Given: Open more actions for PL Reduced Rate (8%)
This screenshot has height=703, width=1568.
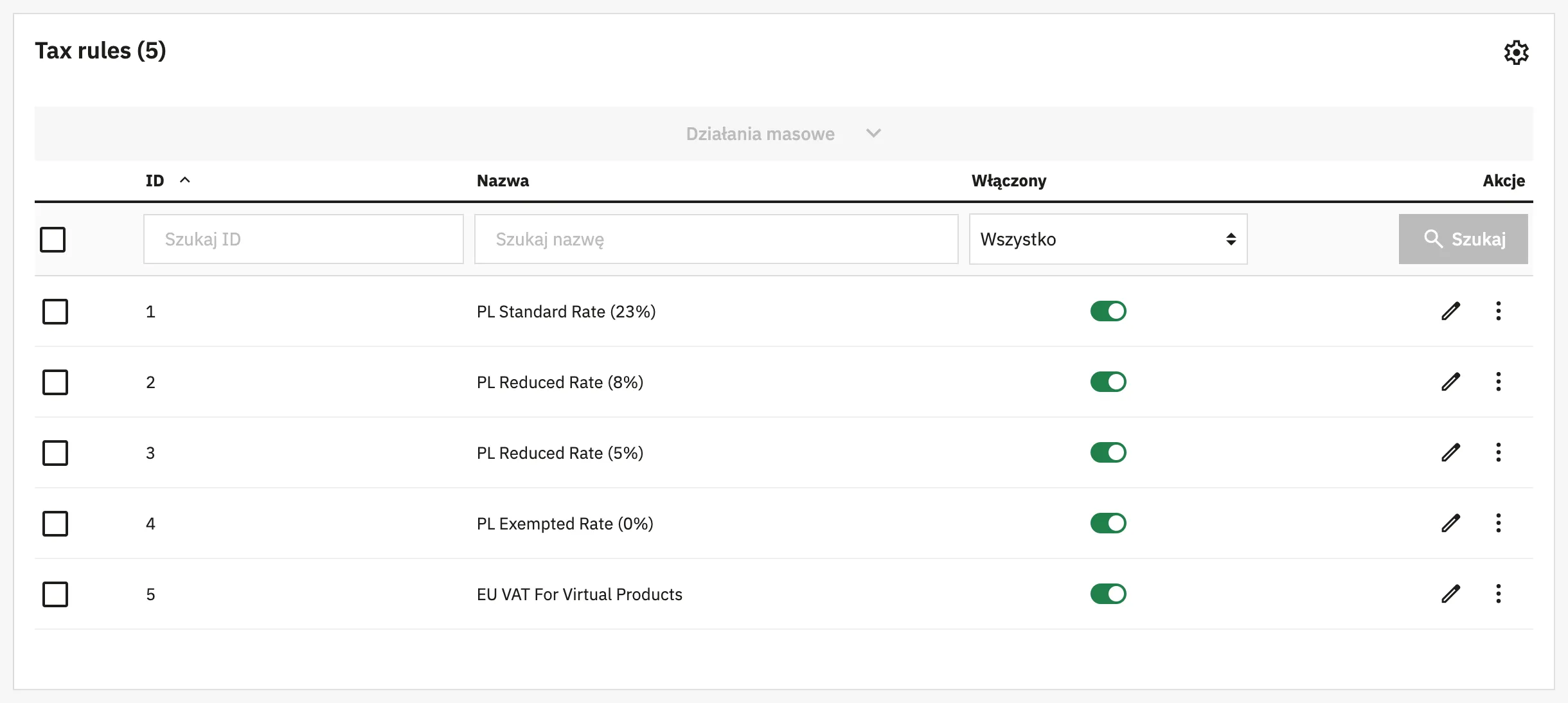Looking at the screenshot, I should pyautogui.click(x=1498, y=382).
